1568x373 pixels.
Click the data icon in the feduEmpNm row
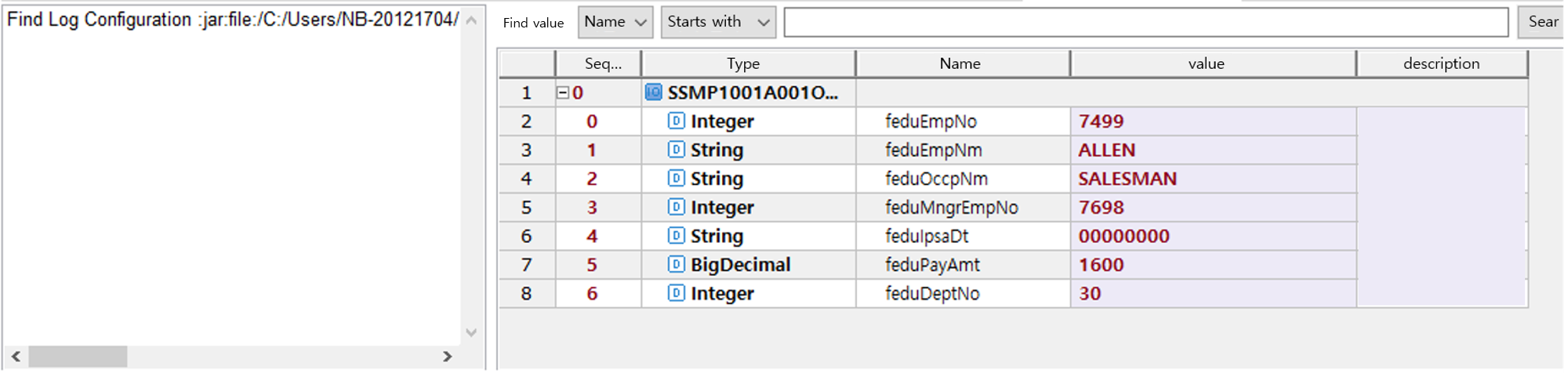tap(676, 149)
